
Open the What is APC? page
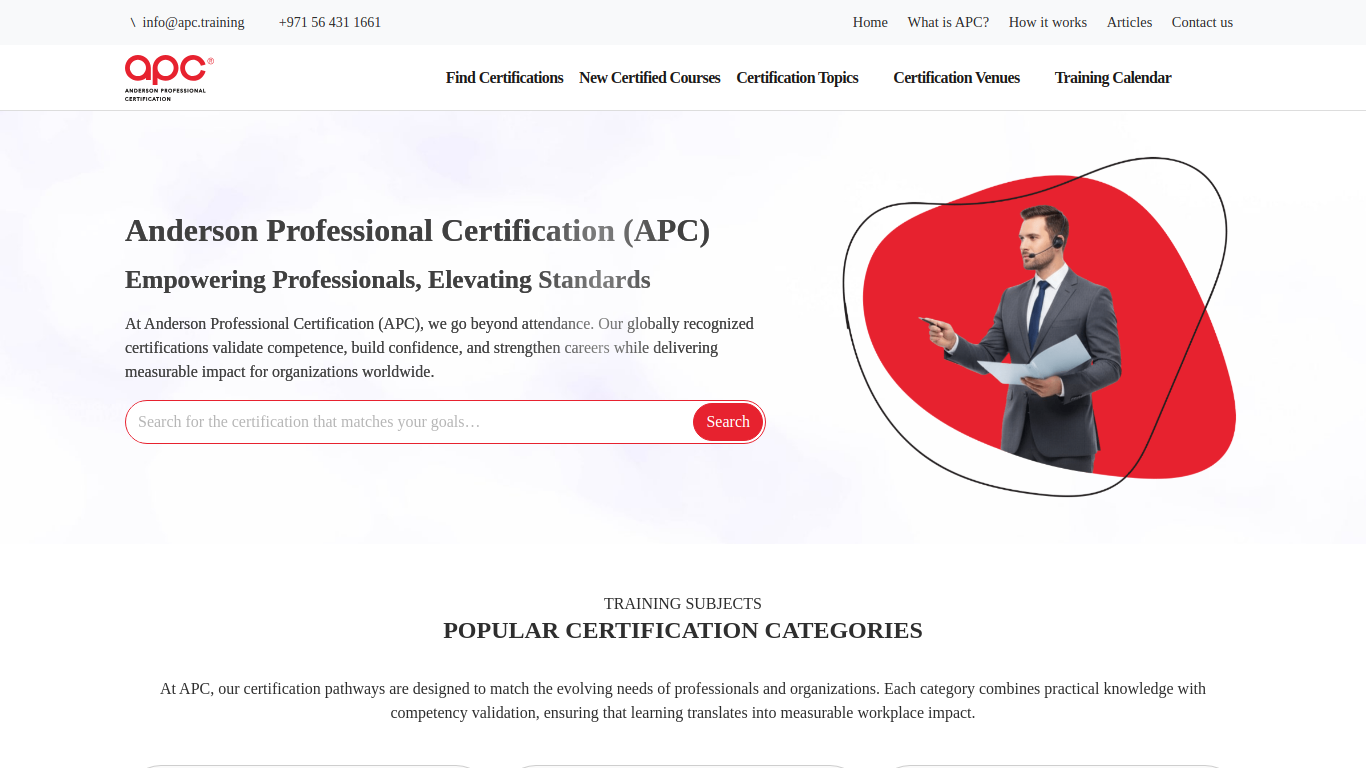click(948, 22)
